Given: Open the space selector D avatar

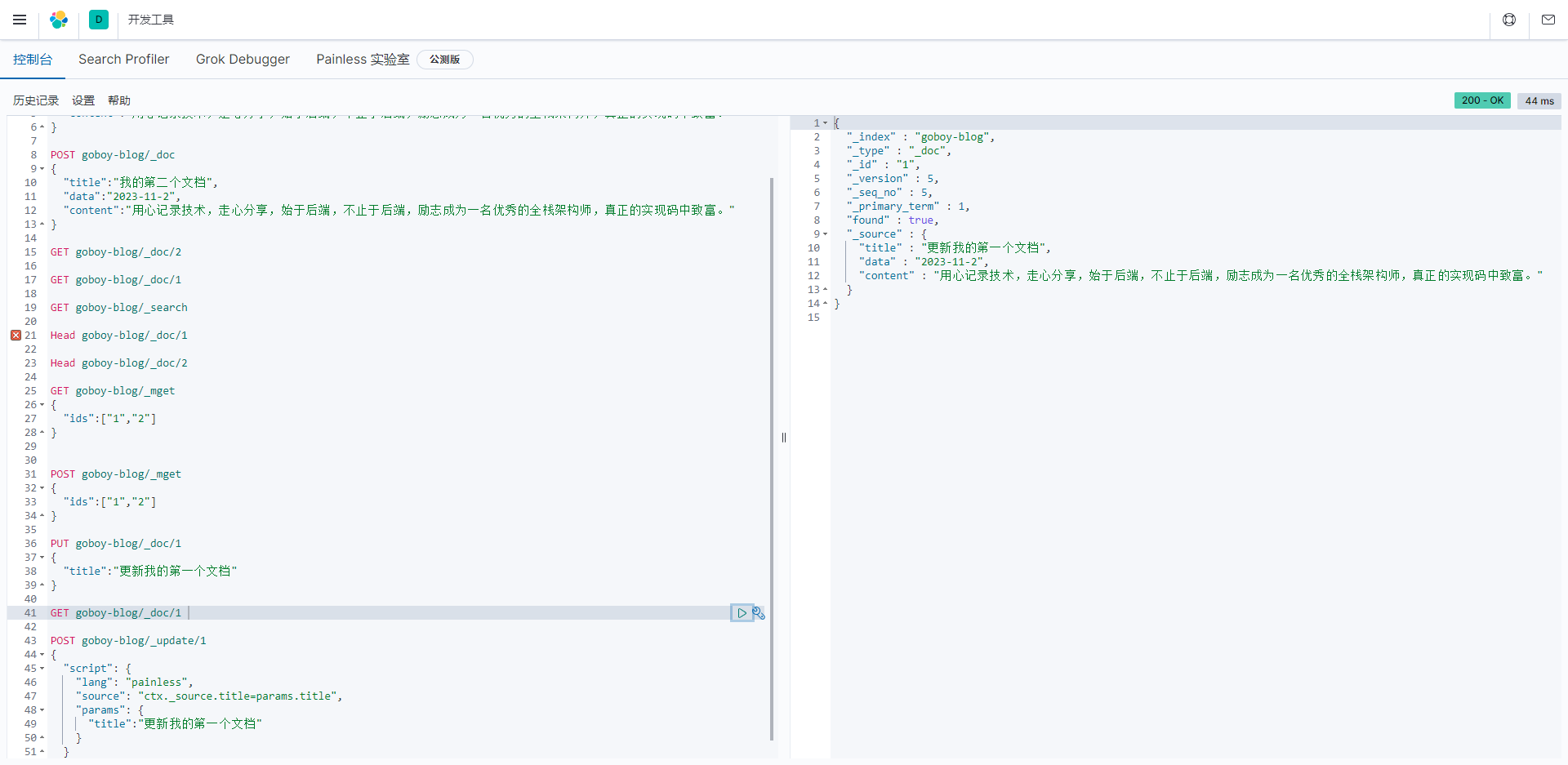Looking at the screenshot, I should [99, 20].
